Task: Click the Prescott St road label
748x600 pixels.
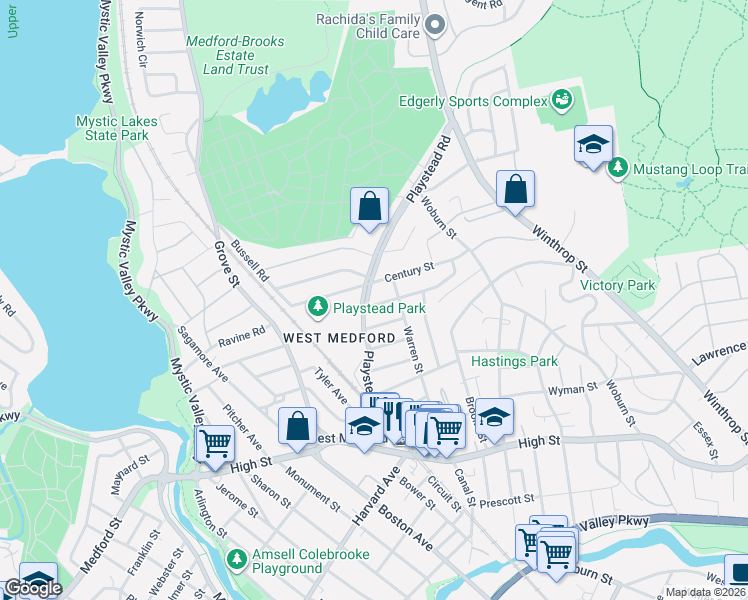Action: tap(507, 501)
